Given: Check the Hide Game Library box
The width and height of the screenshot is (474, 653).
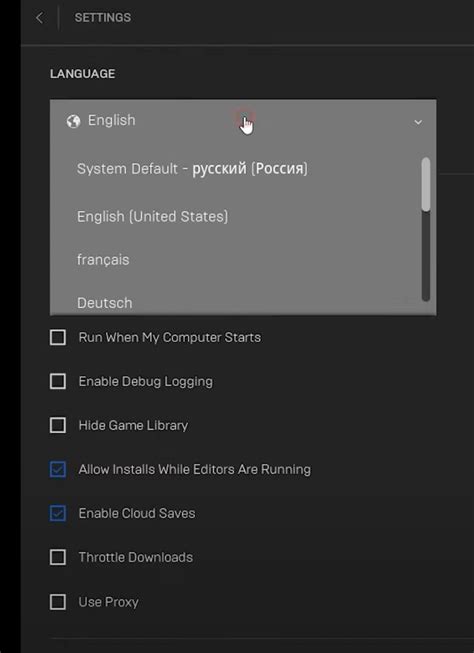Looking at the screenshot, I should pyautogui.click(x=57, y=425).
